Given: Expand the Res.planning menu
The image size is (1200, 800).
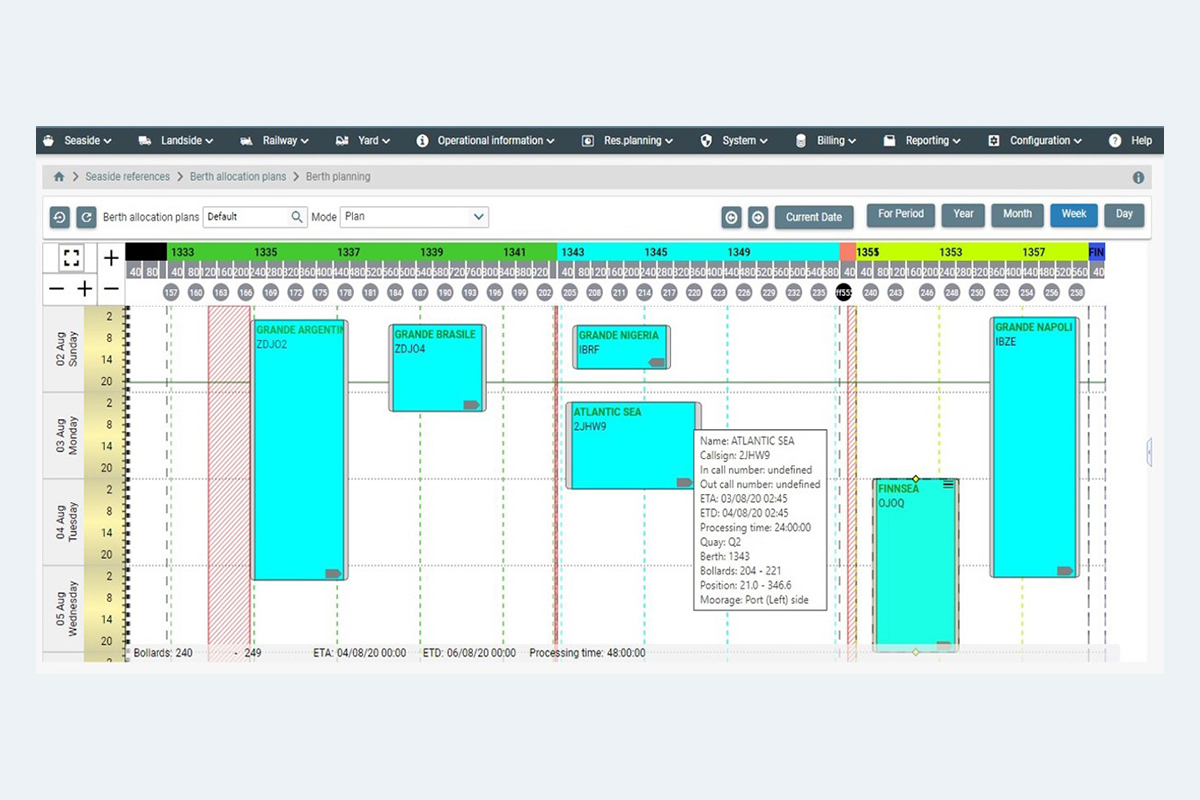Looking at the screenshot, I should tap(627, 141).
